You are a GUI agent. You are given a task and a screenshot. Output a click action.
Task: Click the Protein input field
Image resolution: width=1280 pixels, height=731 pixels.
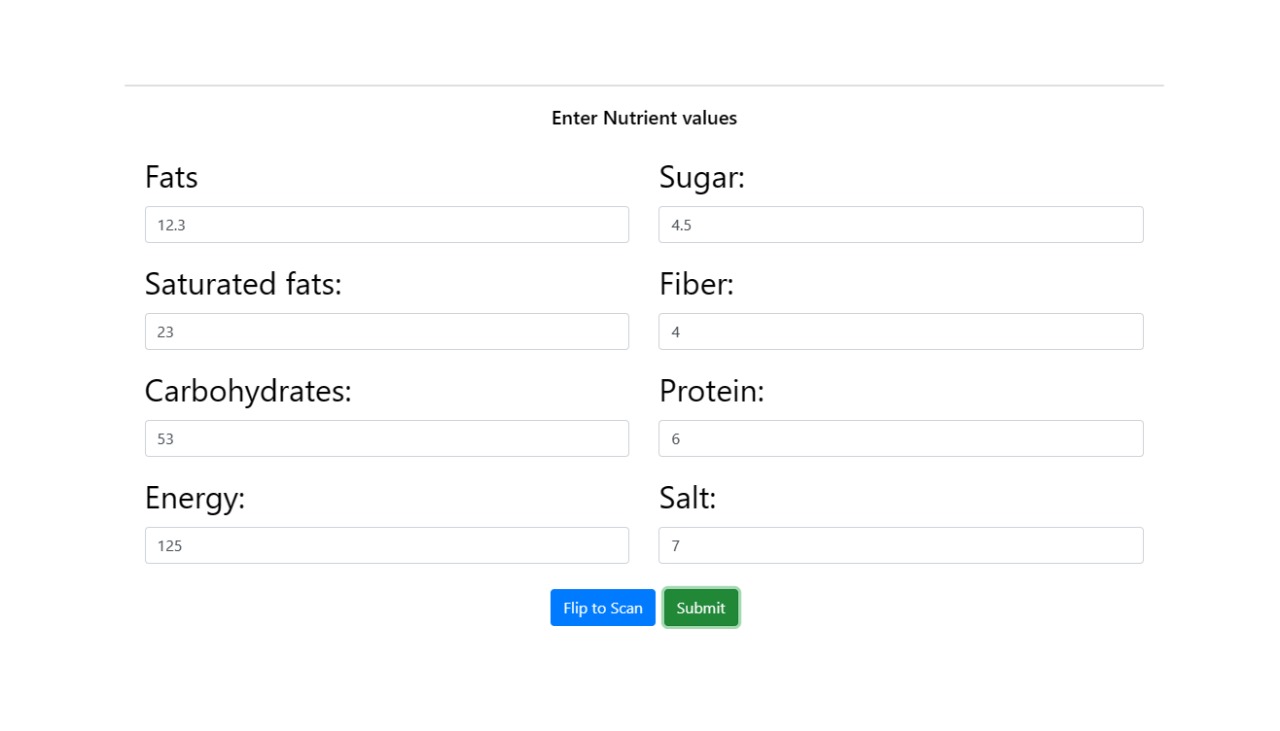pyautogui.click(x=900, y=439)
